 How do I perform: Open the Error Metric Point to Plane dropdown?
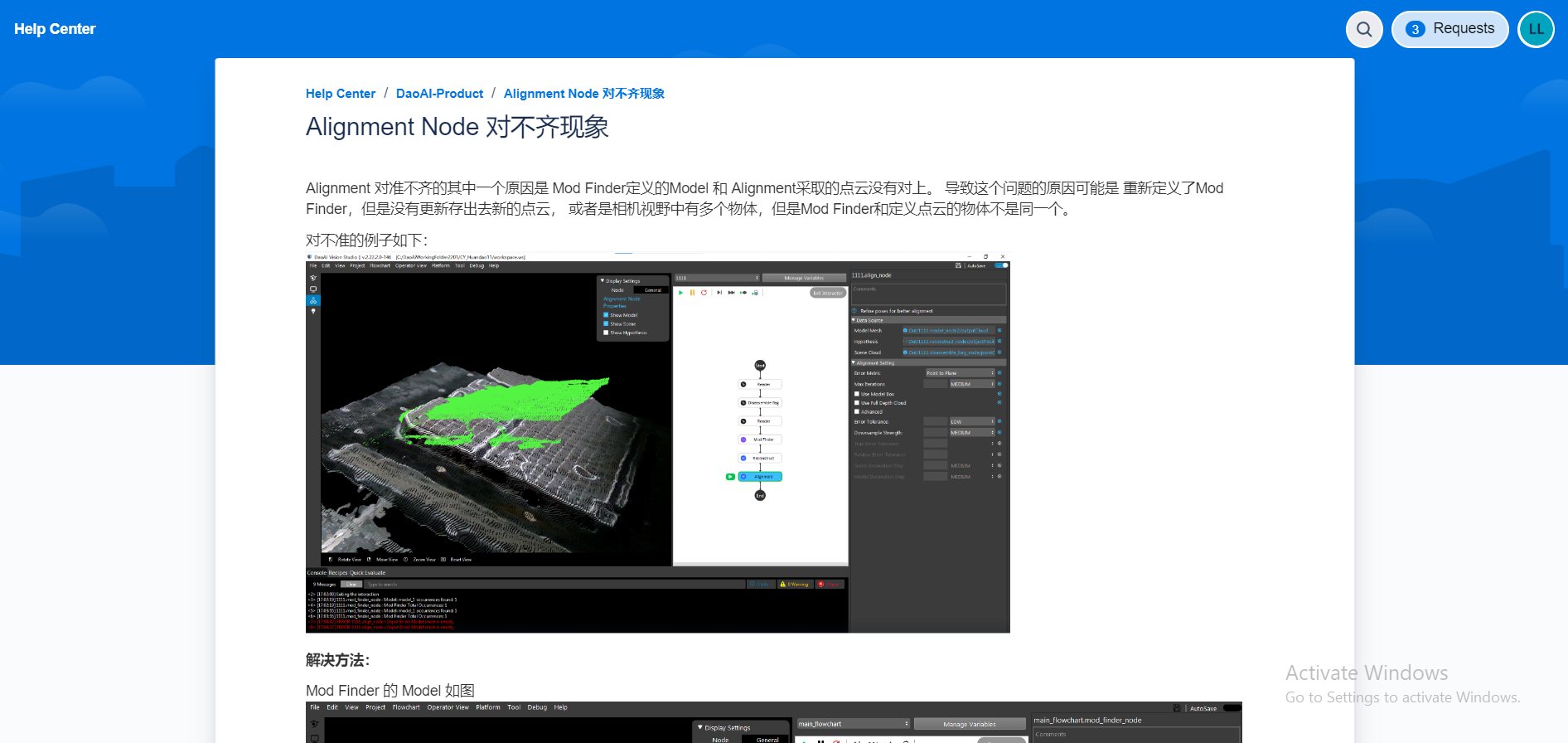(960, 373)
